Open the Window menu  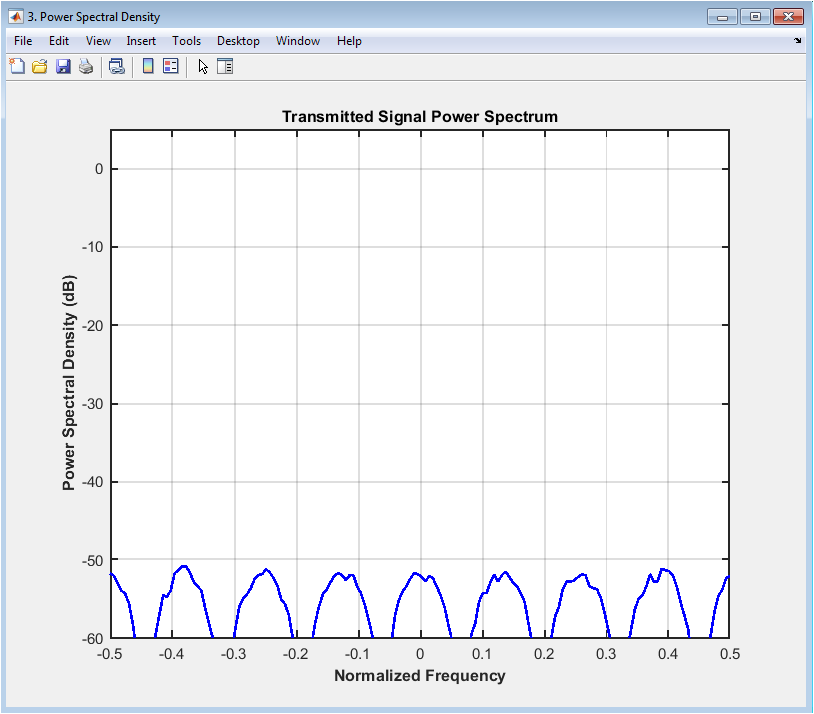click(x=298, y=41)
